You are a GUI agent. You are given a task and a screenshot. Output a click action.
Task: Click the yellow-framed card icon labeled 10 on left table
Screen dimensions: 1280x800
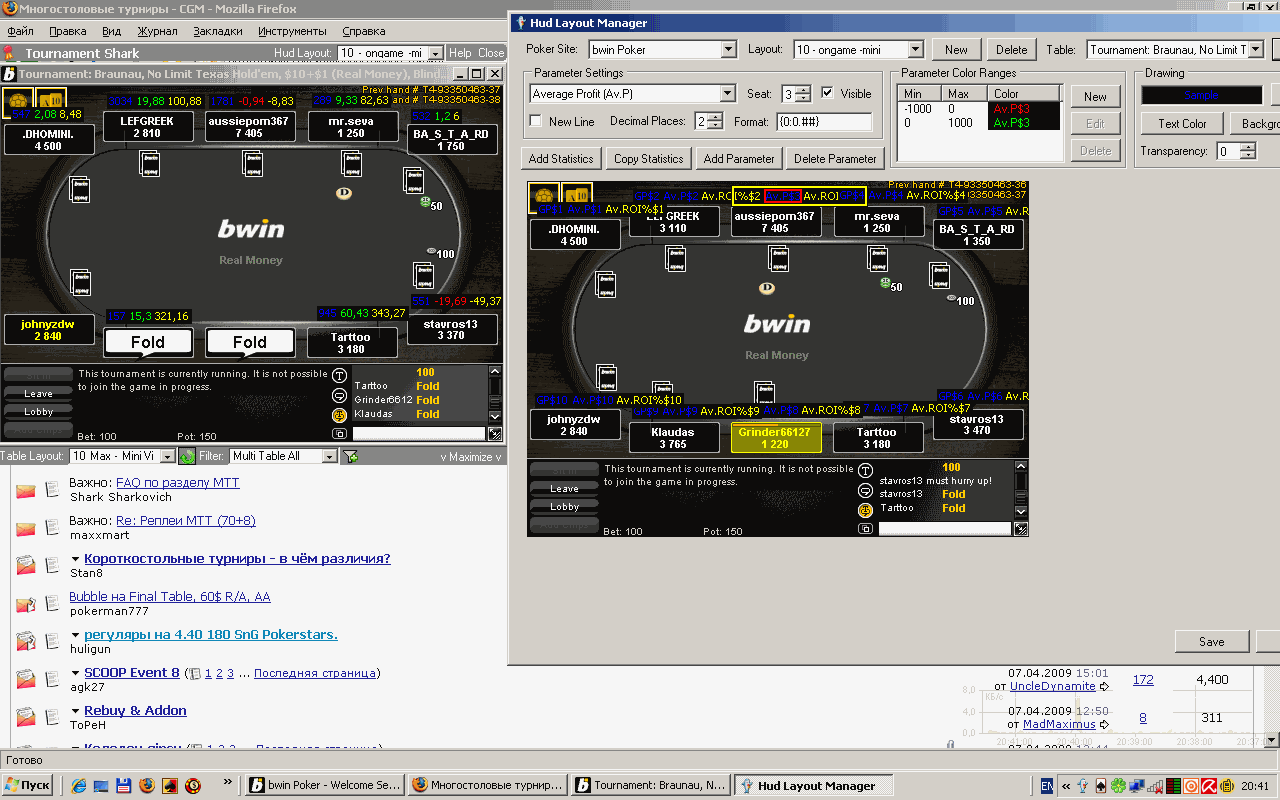click(x=50, y=98)
